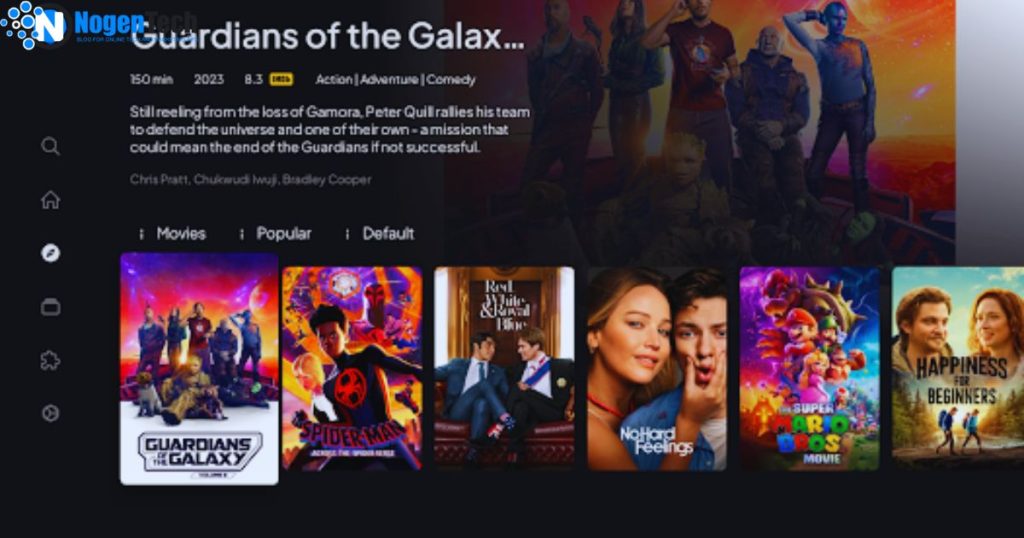The height and width of the screenshot is (538, 1024).
Task: Click the Action genre label
Action: (x=334, y=80)
